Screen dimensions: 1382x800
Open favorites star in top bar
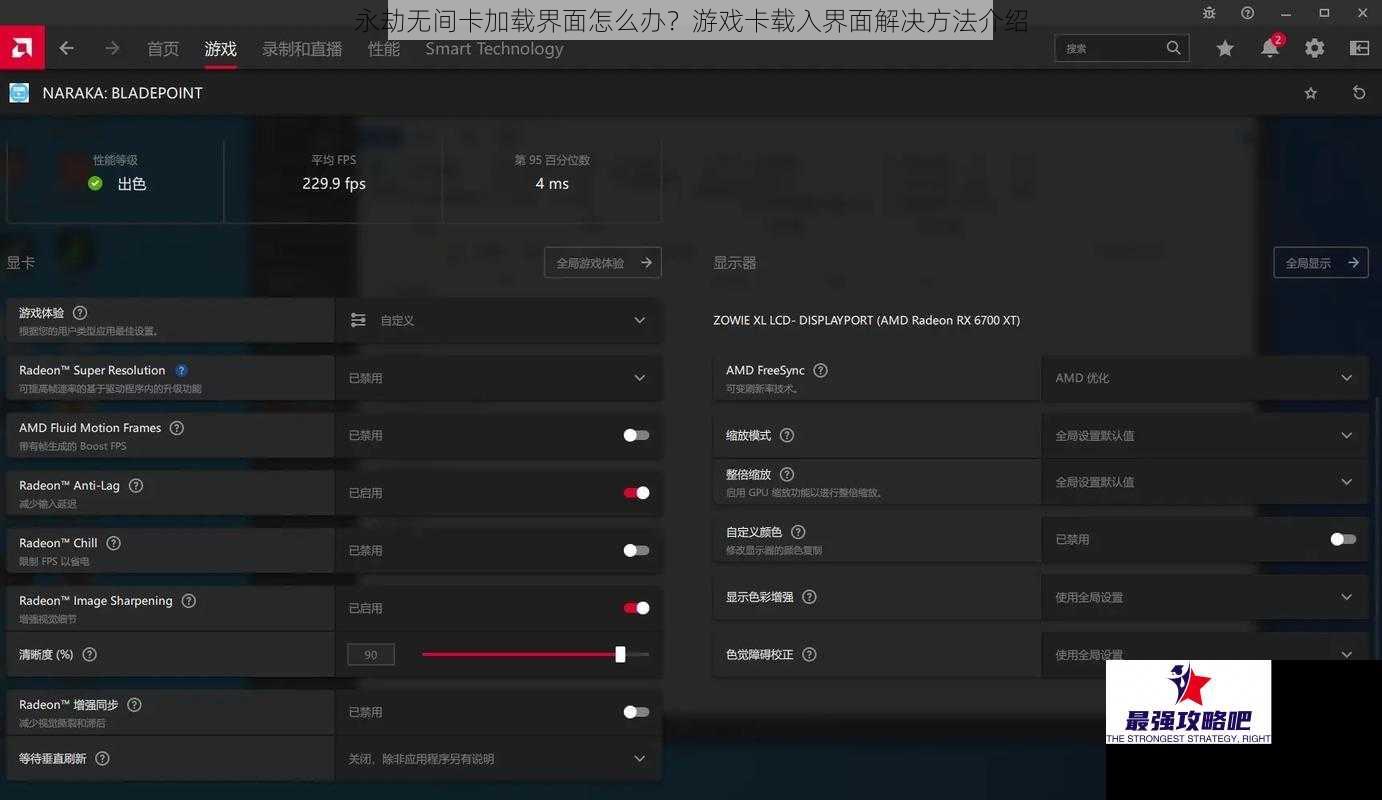click(1225, 48)
